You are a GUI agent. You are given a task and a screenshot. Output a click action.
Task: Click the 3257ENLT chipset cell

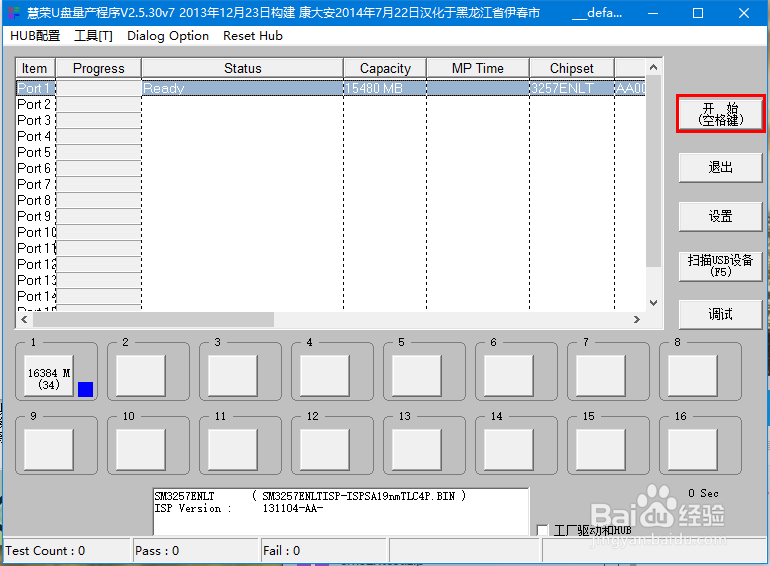pyautogui.click(x=572, y=88)
